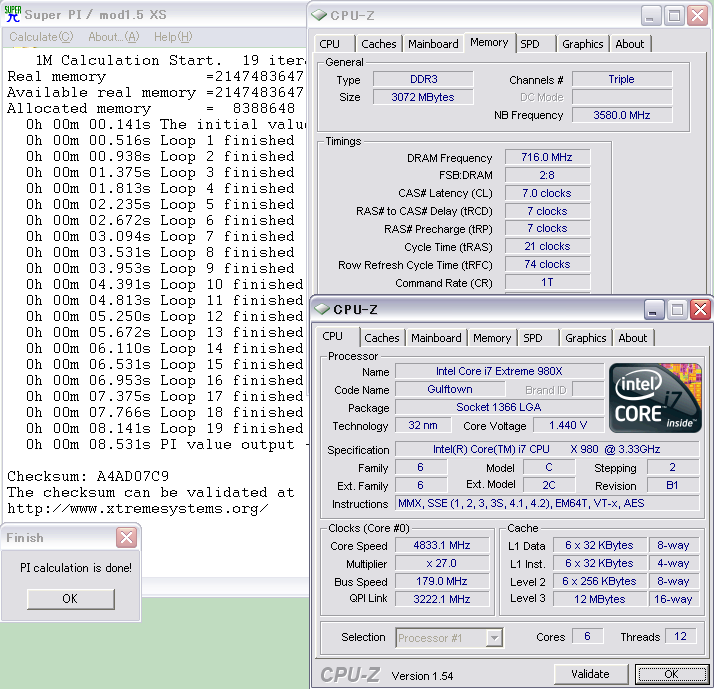Click the Channels # value Triple
Image resolution: width=714 pixels, height=689 pixels.
622,79
